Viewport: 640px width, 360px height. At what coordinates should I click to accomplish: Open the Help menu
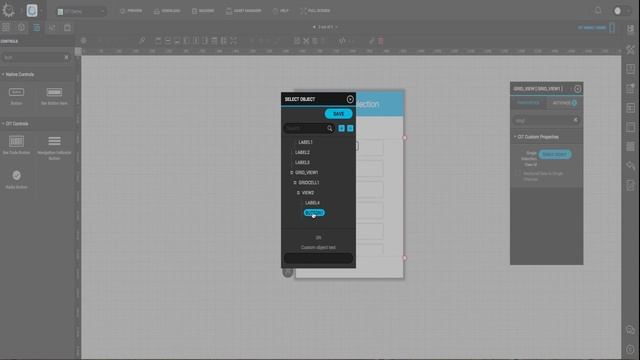280,11
